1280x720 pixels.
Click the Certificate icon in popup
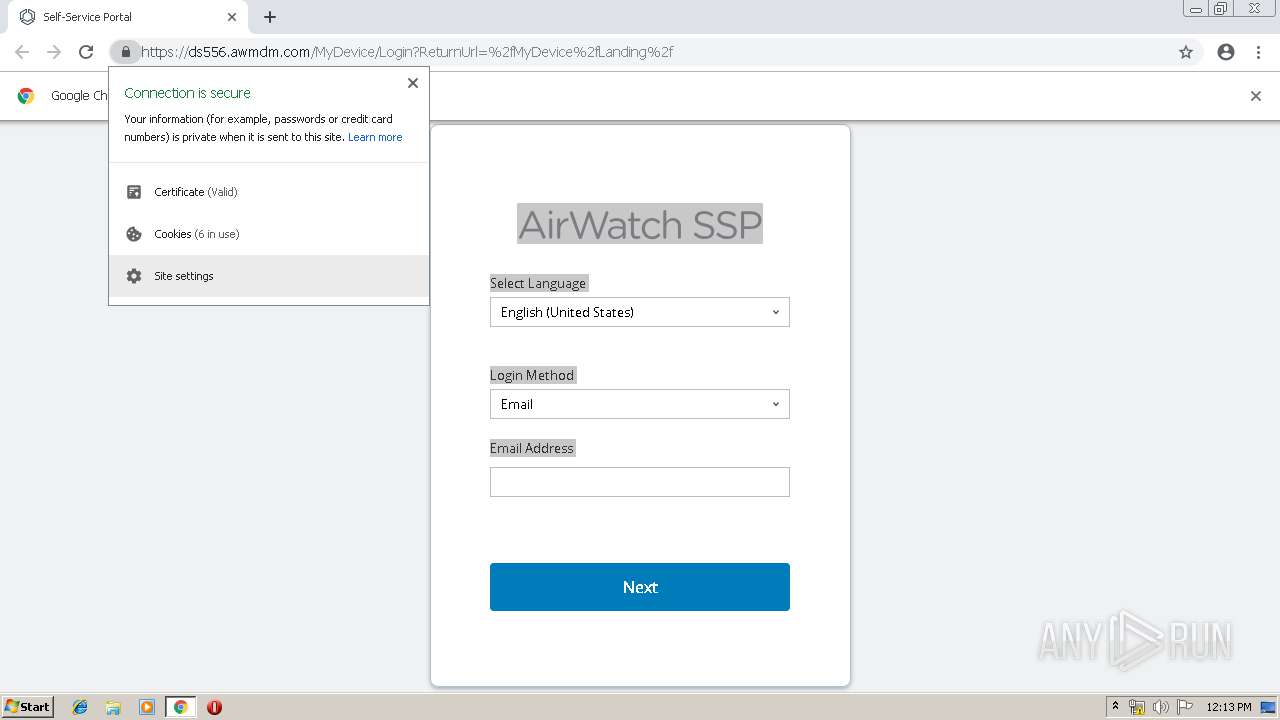[134, 192]
